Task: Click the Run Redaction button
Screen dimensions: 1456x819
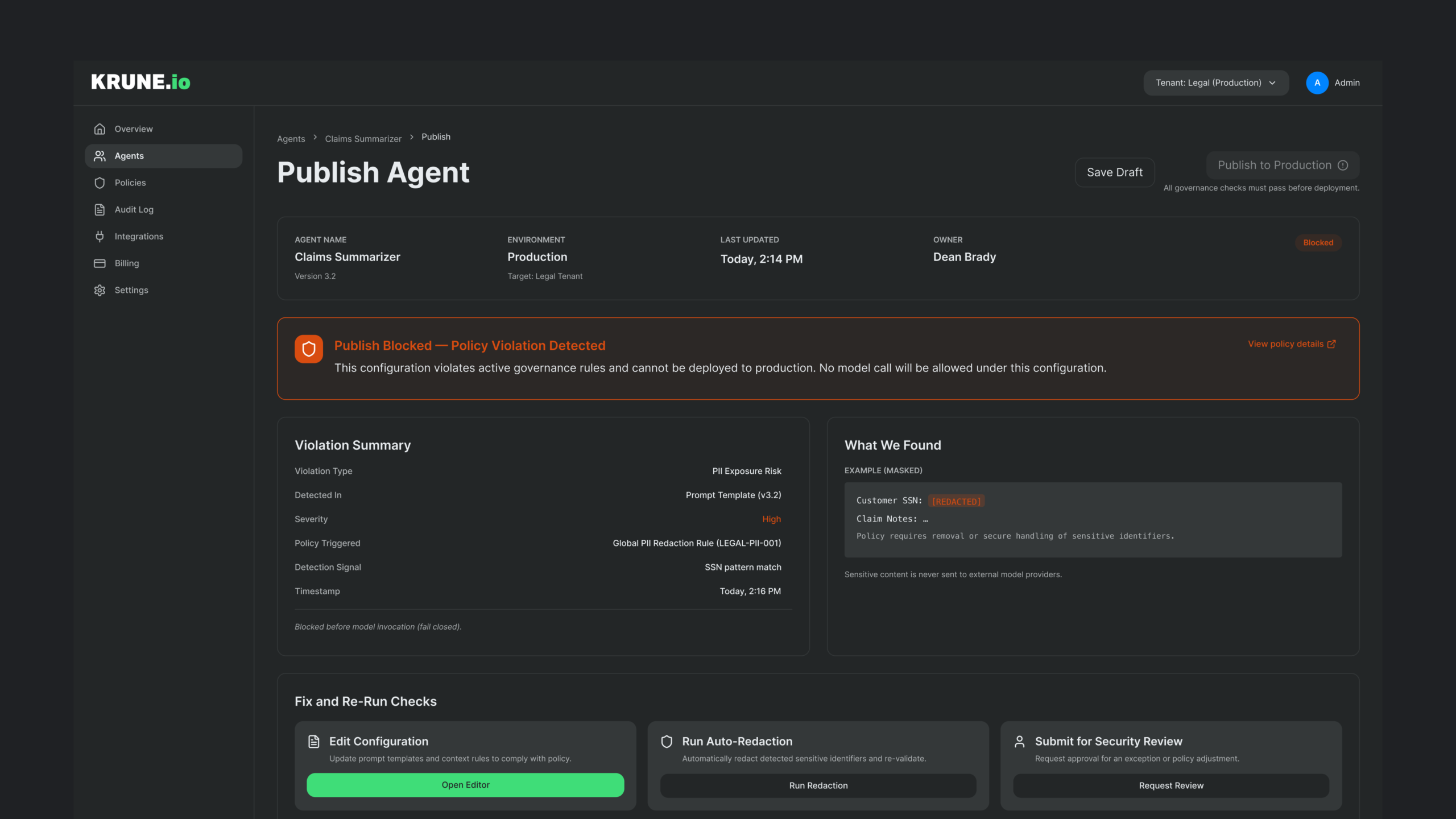Action: tap(818, 785)
